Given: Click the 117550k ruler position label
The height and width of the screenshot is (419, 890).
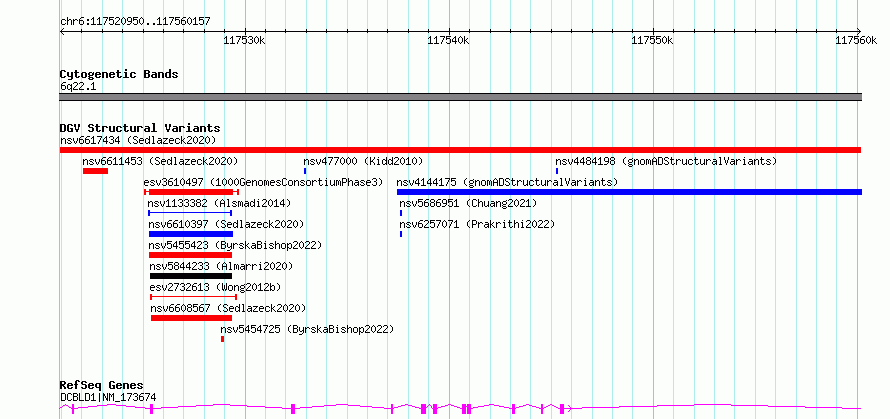Looking at the screenshot, I should [x=652, y=41].
